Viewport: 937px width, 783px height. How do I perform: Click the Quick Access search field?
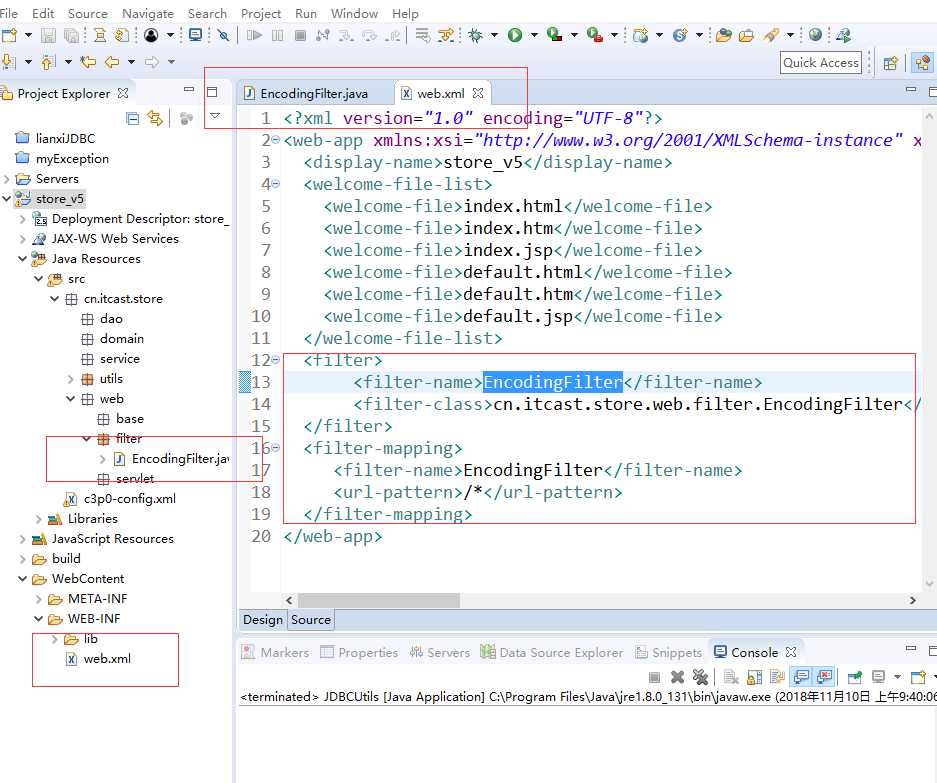820,63
